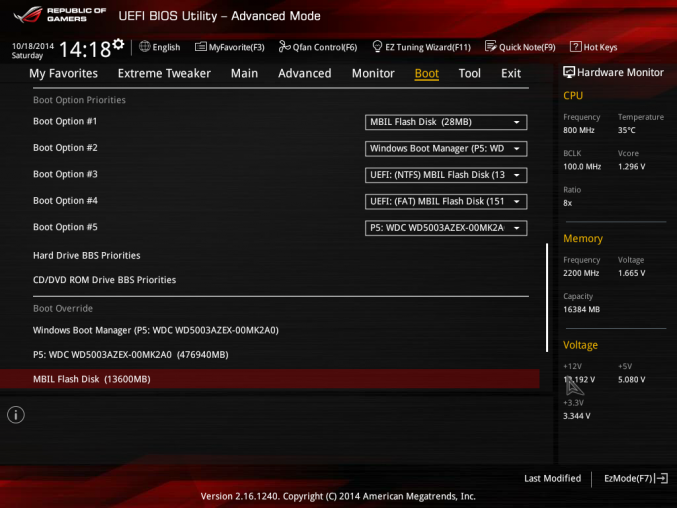
Task: Click Vcore 1.296 V value
Action: click(631, 167)
